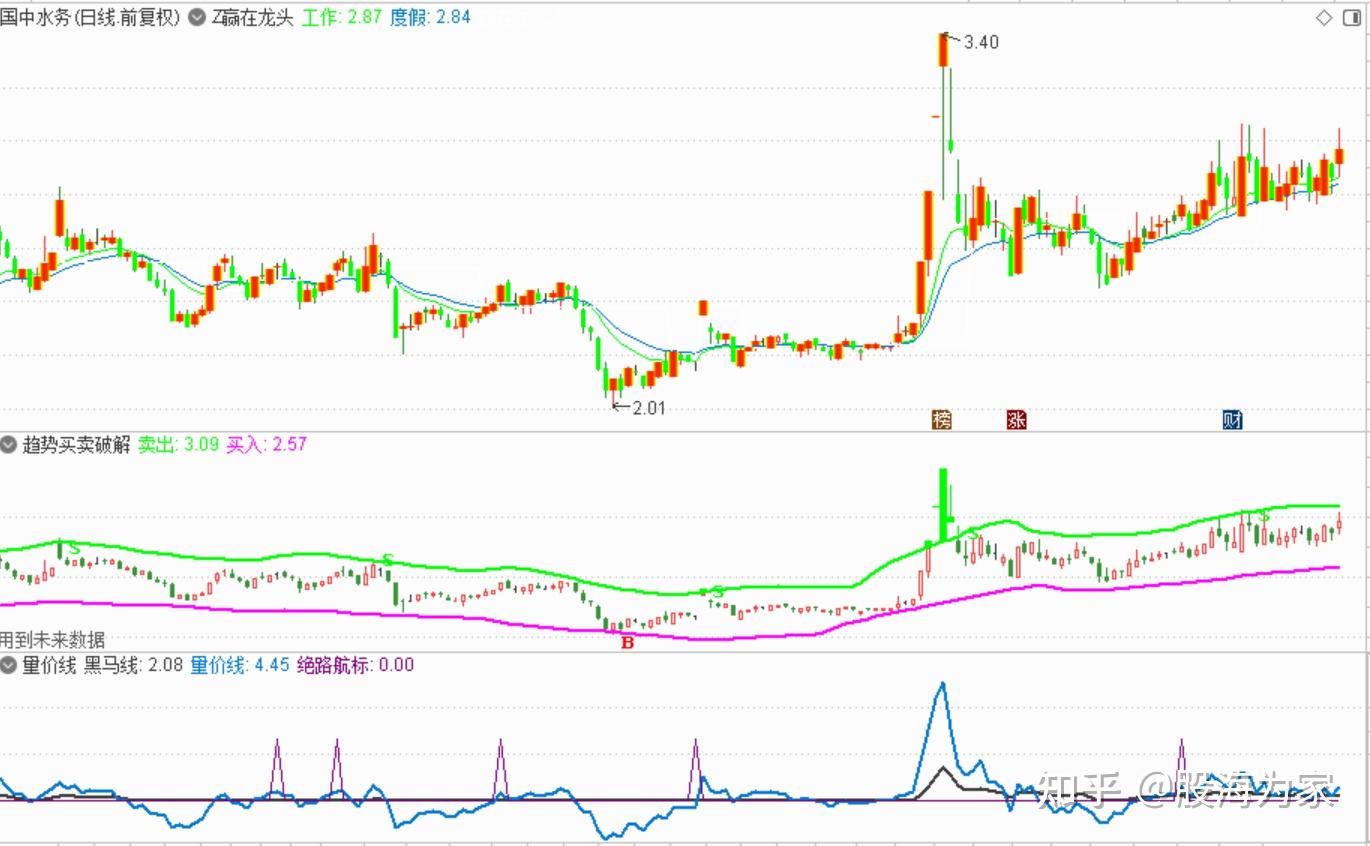Image resolution: width=1370 pixels, height=846 pixels.
Task: Click the Z赢在龙头 indicator name
Action: point(252,17)
